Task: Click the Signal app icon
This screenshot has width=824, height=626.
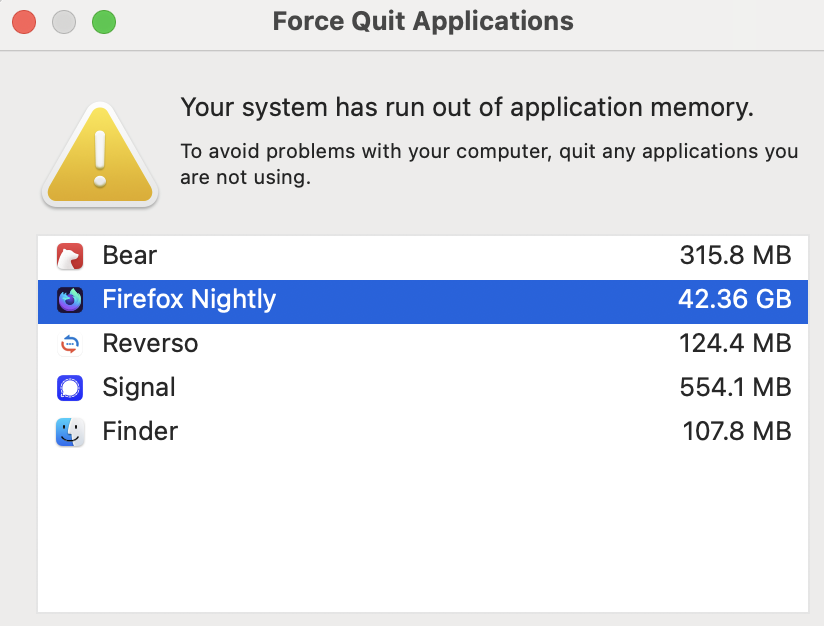Action: point(70,388)
